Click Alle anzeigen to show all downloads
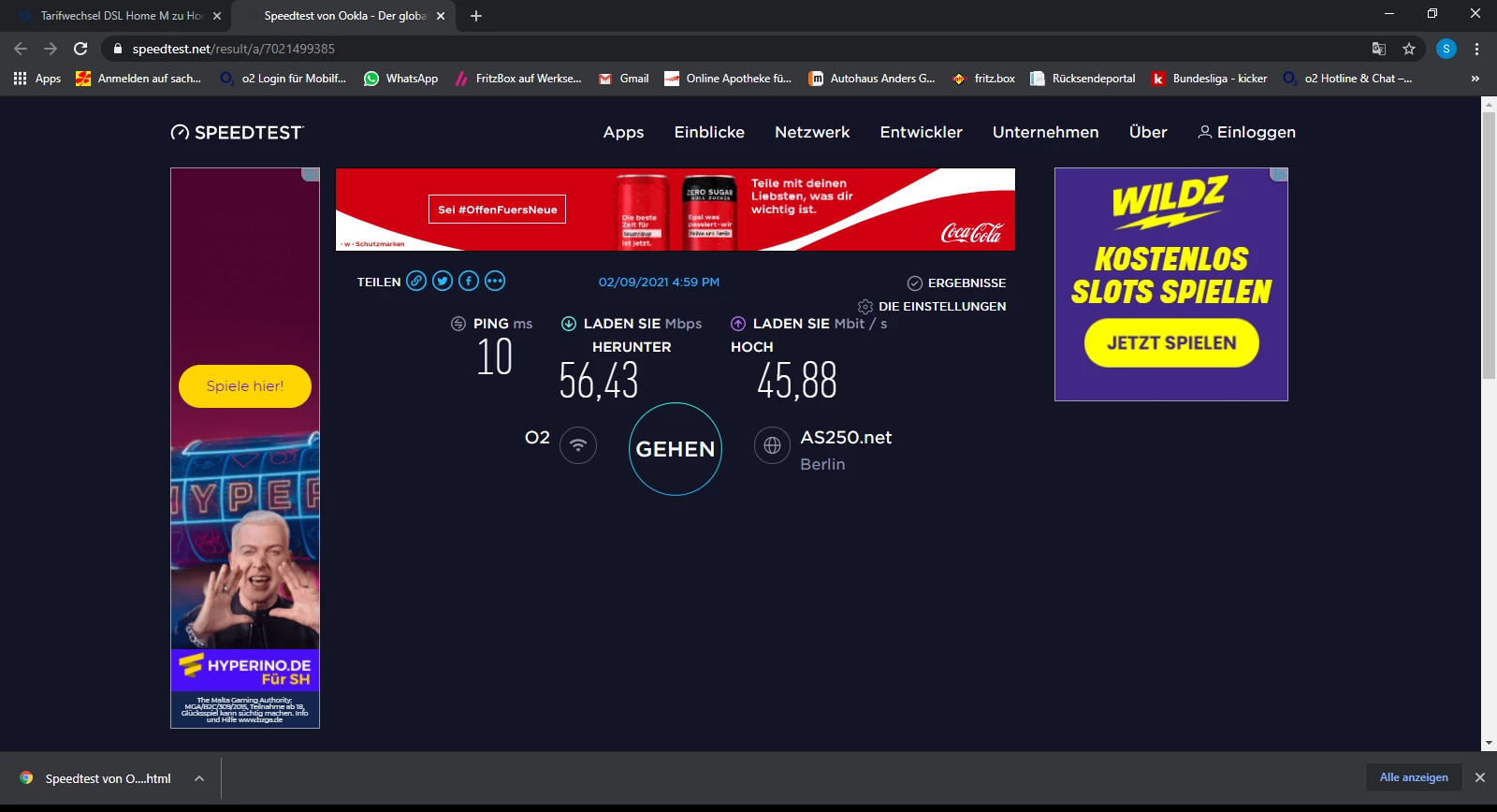Viewport: 1497px width, 812px height. tap(1414, 777)
